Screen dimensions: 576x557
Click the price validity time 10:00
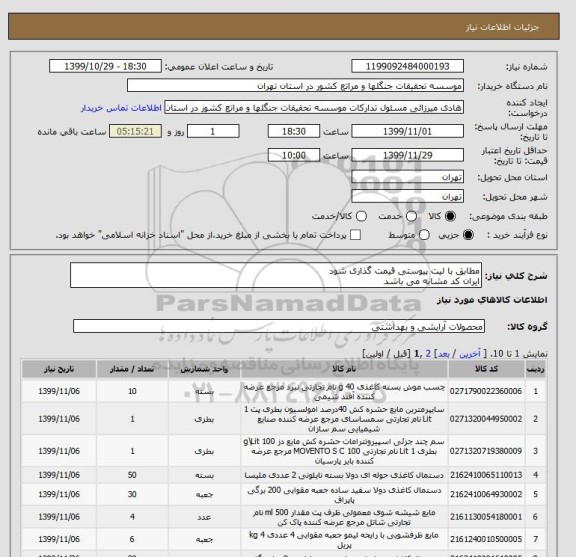(294, 155)
